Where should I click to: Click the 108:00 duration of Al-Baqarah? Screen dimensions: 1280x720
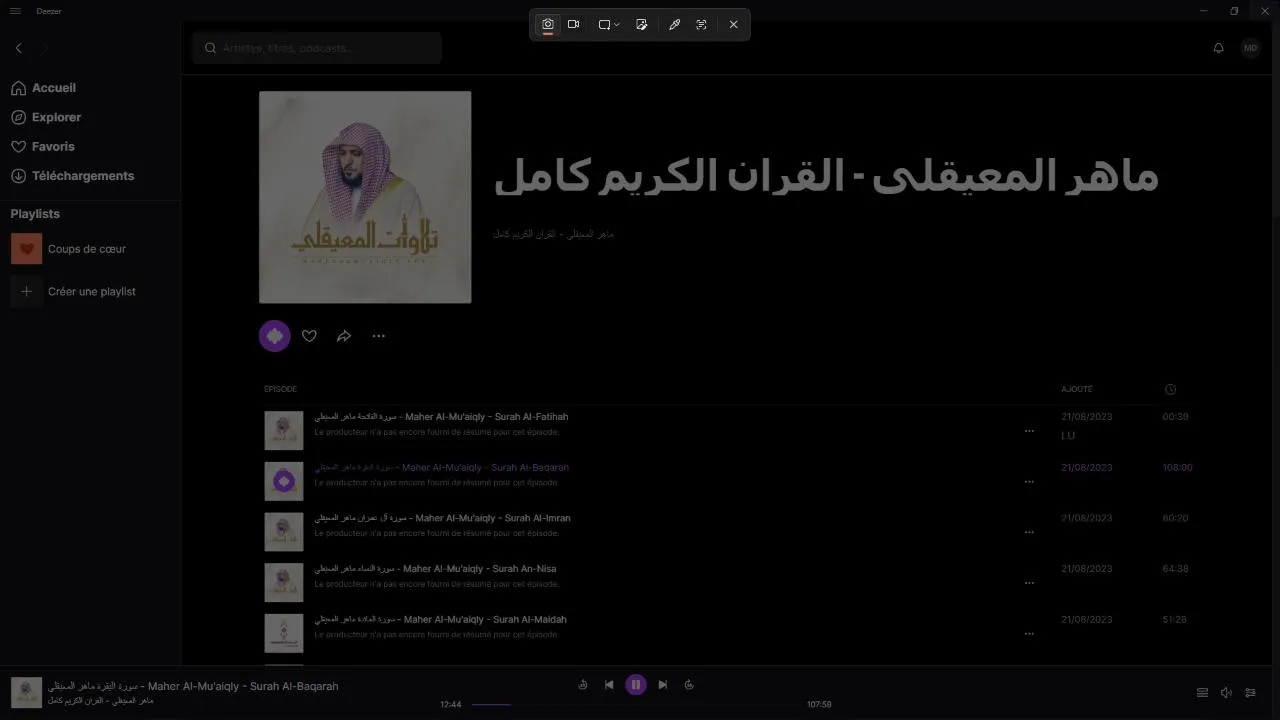click(1177, 468)
